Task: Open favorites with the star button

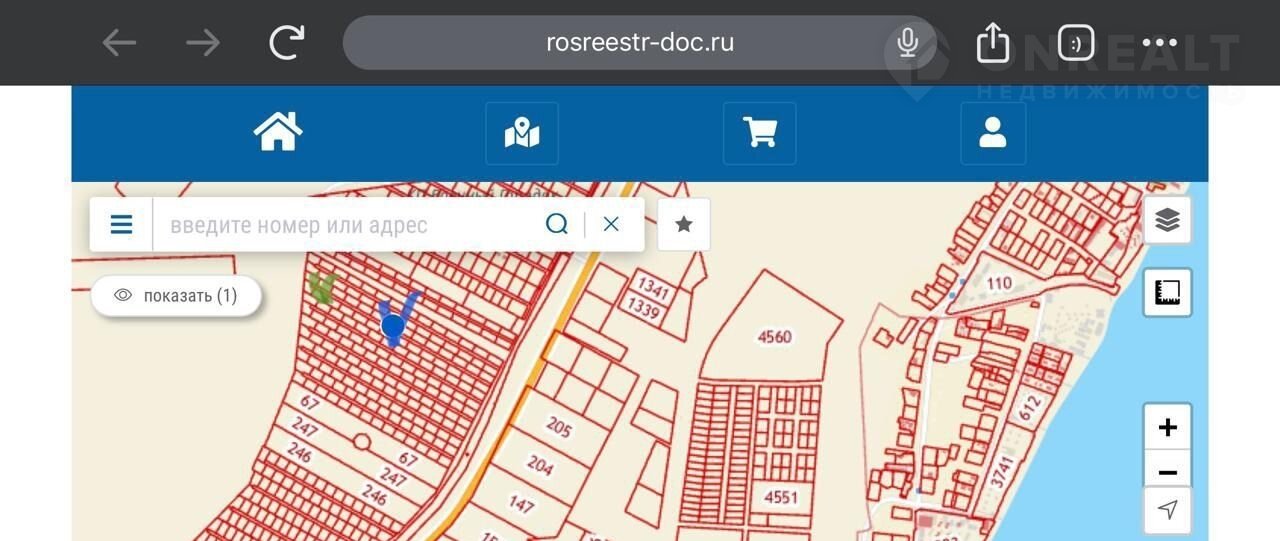Action: point(684,224)
